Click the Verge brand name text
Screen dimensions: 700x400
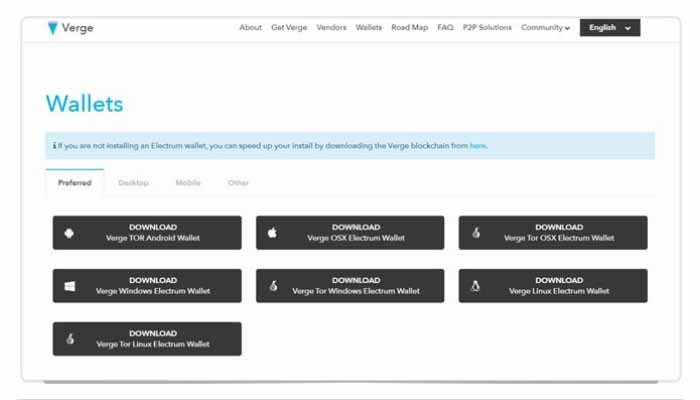point(78,28)
